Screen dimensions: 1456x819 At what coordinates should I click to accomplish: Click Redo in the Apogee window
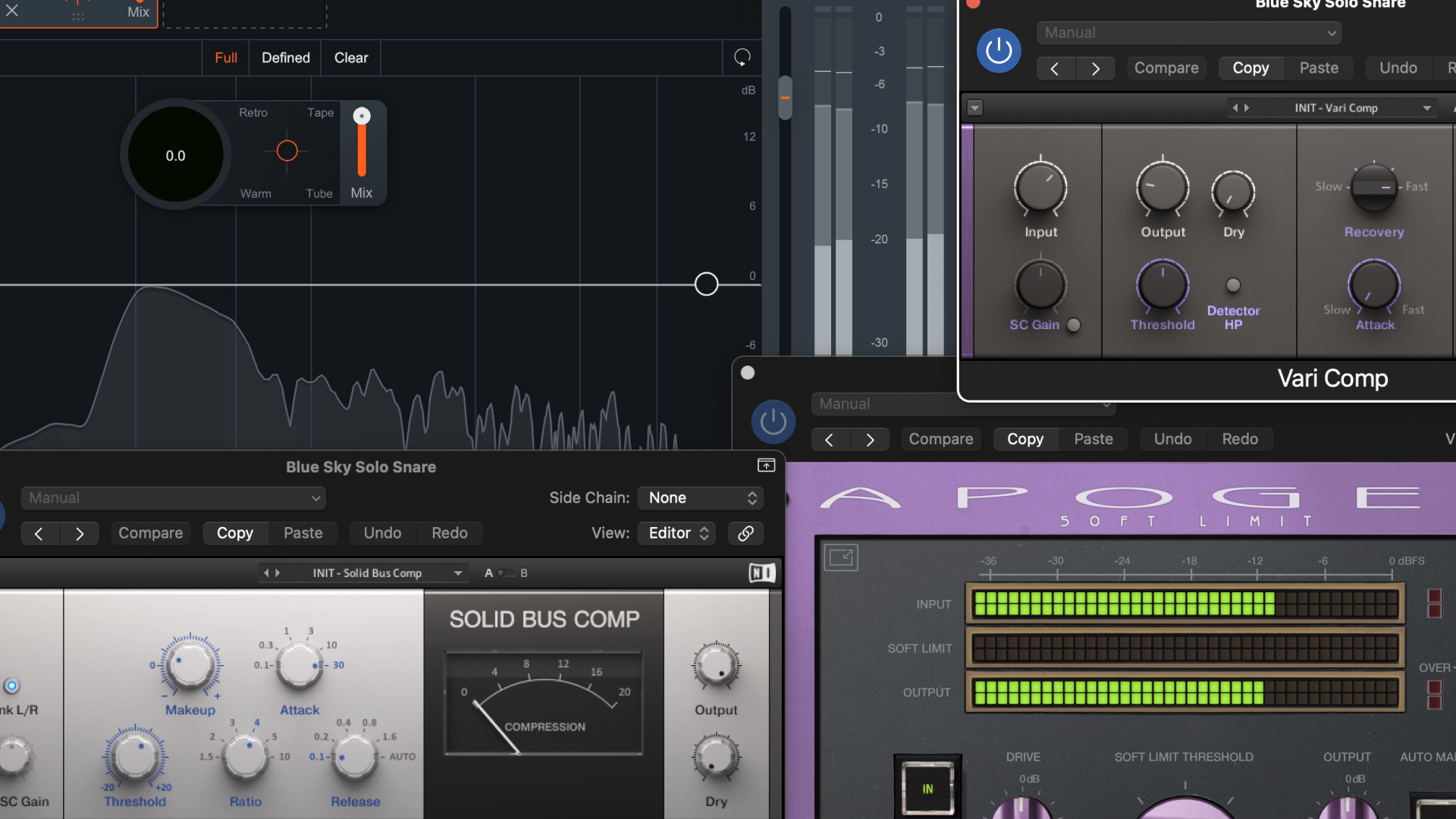tap(1240, 439)
